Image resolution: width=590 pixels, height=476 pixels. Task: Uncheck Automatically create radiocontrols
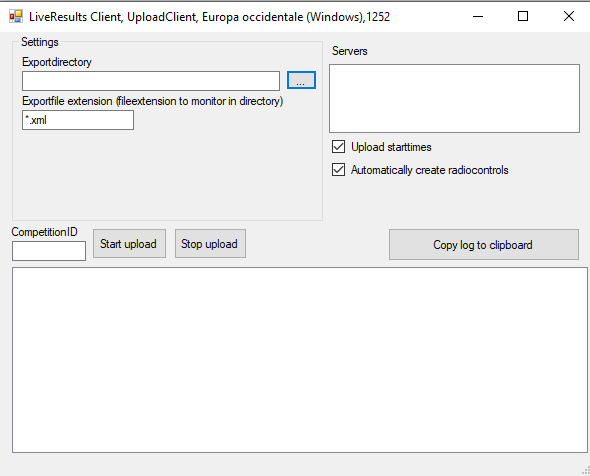pyautogui.click(x=338, y=170)
